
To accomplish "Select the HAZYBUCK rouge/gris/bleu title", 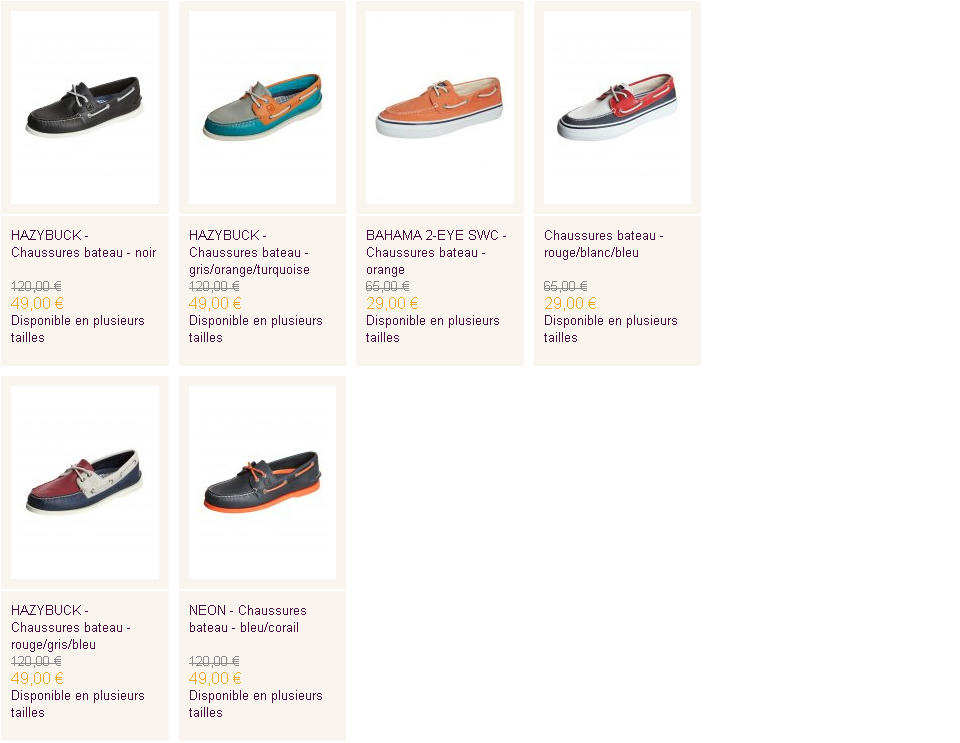I will click(70, 627).
